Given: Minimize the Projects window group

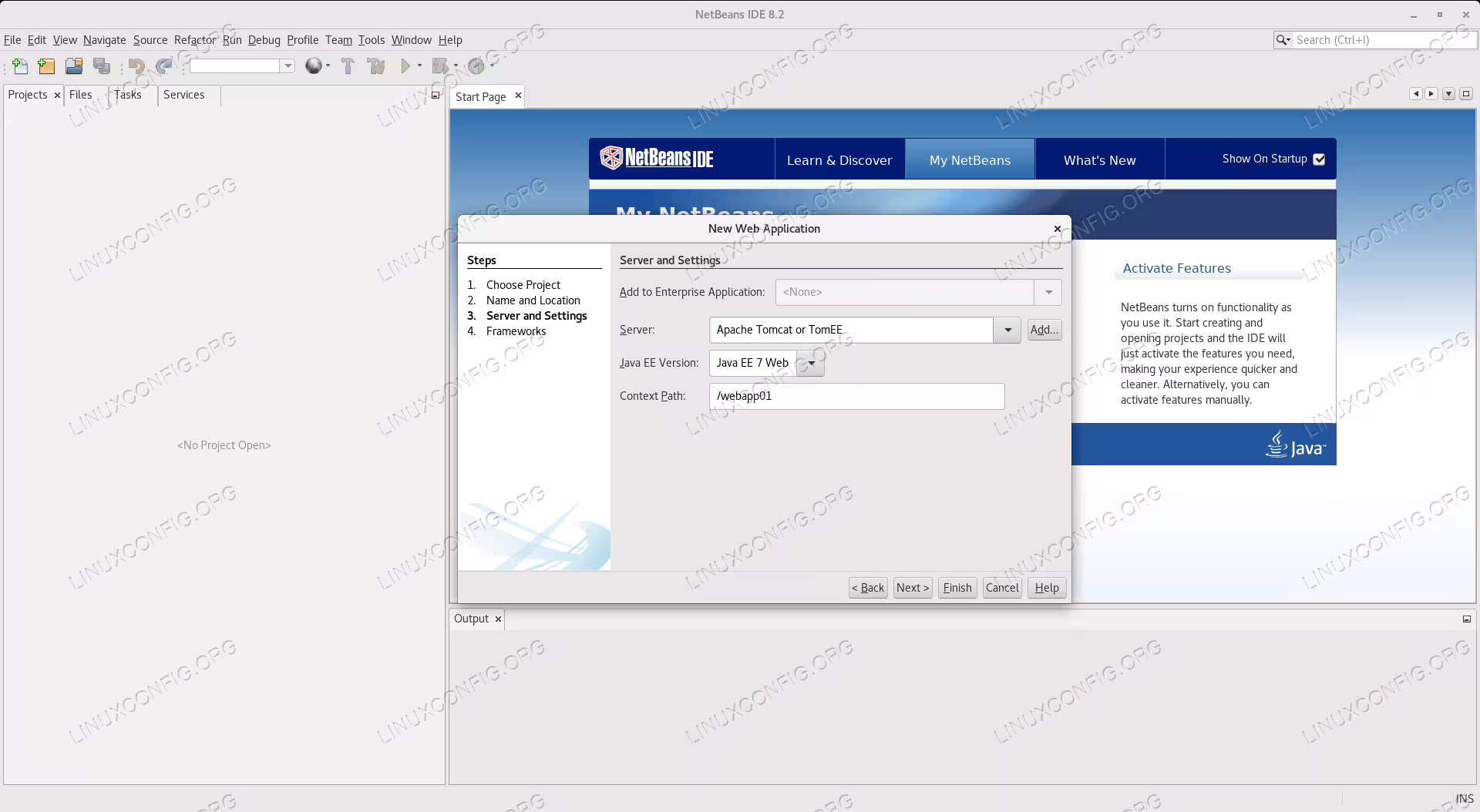Looking at the screenshot, I should 436,95.
